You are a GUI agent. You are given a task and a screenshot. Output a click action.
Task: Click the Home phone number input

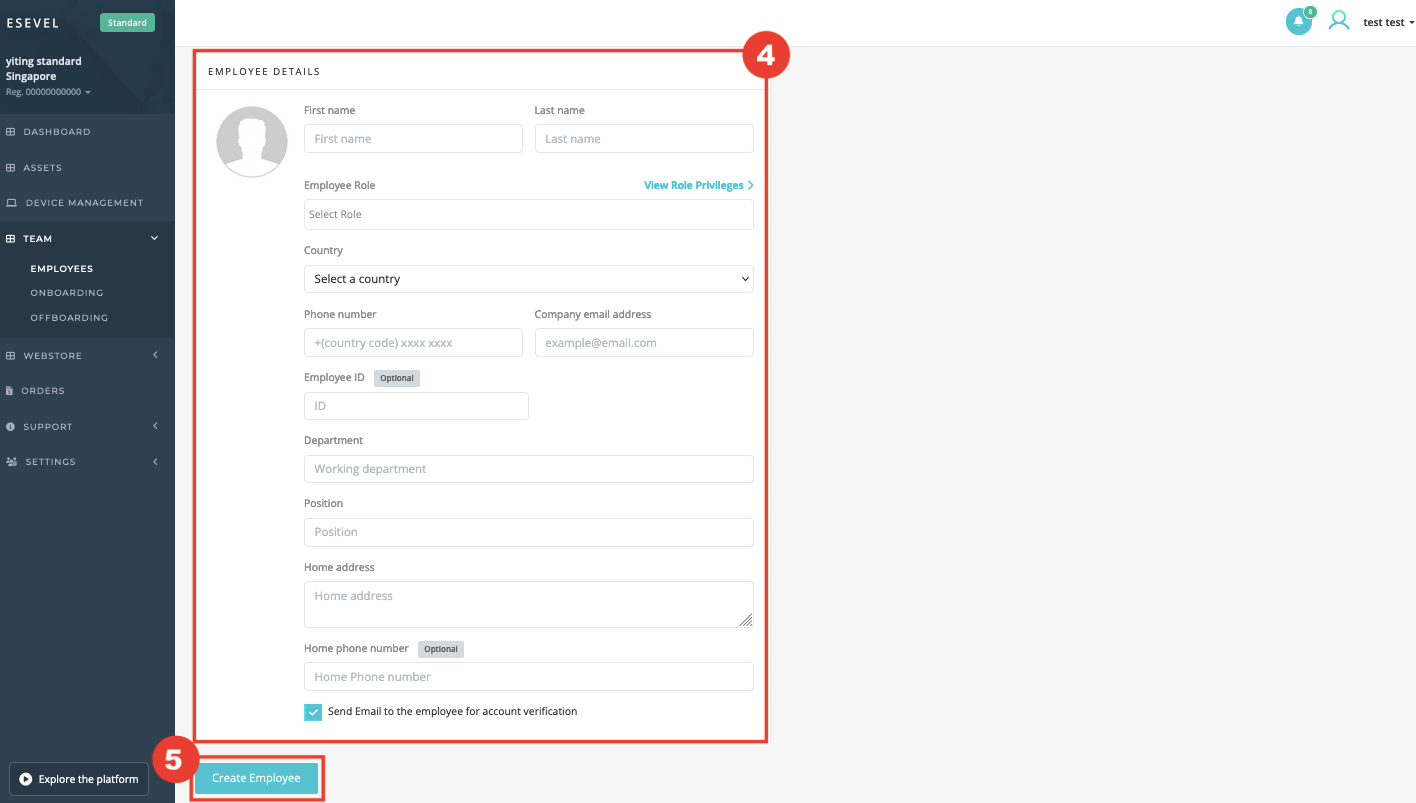pyautogui.click(x=529, y=677)
